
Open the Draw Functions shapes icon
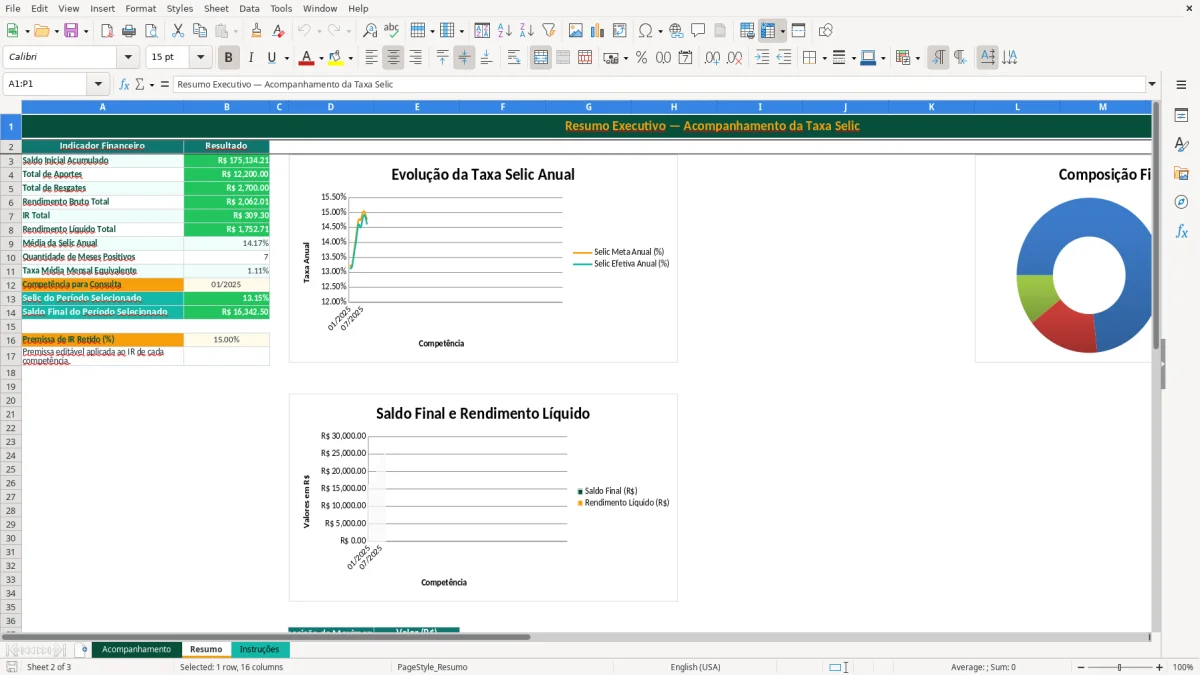pyautogui.click(x=825, y=31)
